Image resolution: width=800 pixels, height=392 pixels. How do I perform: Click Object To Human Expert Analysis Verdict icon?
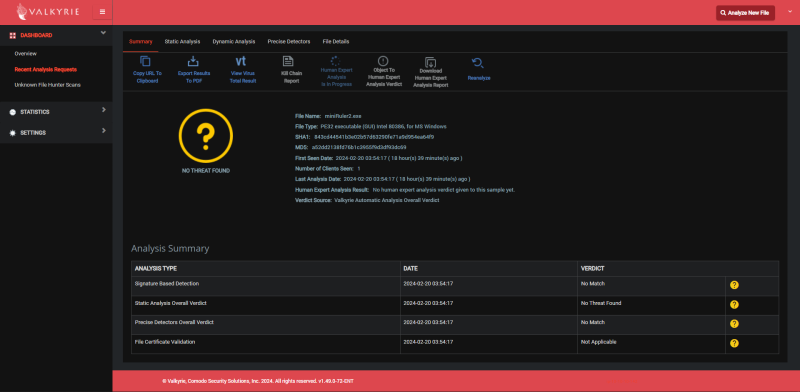pyautogui.click(x=383, y=61)
